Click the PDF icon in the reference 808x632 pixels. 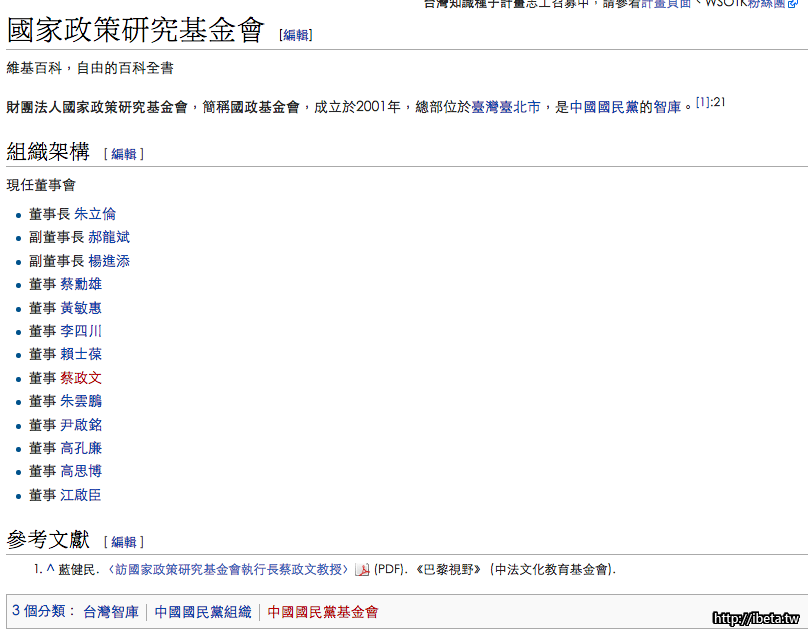pos(362,570)
